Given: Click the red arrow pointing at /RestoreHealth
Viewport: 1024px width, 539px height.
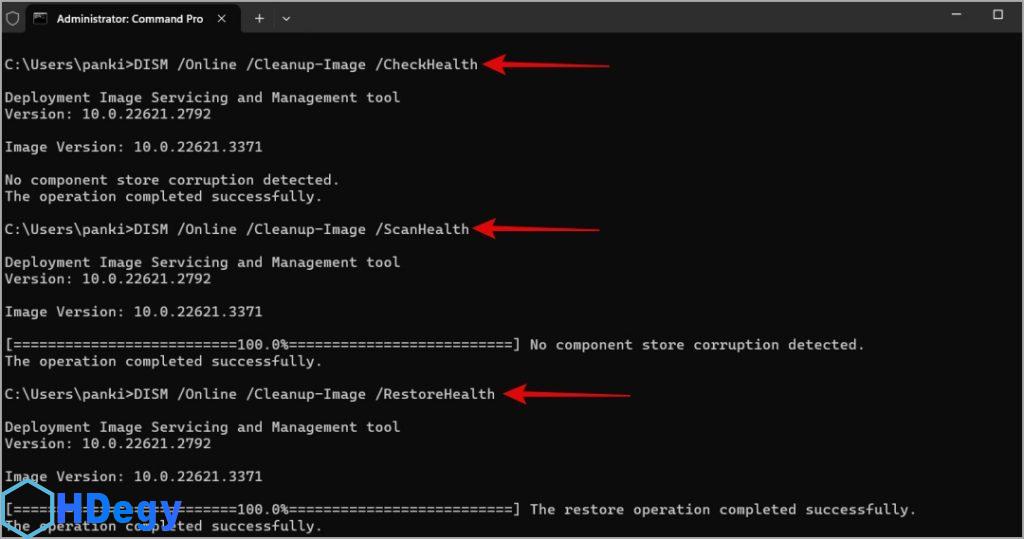Looking at the screenshot, I should 566,395.
